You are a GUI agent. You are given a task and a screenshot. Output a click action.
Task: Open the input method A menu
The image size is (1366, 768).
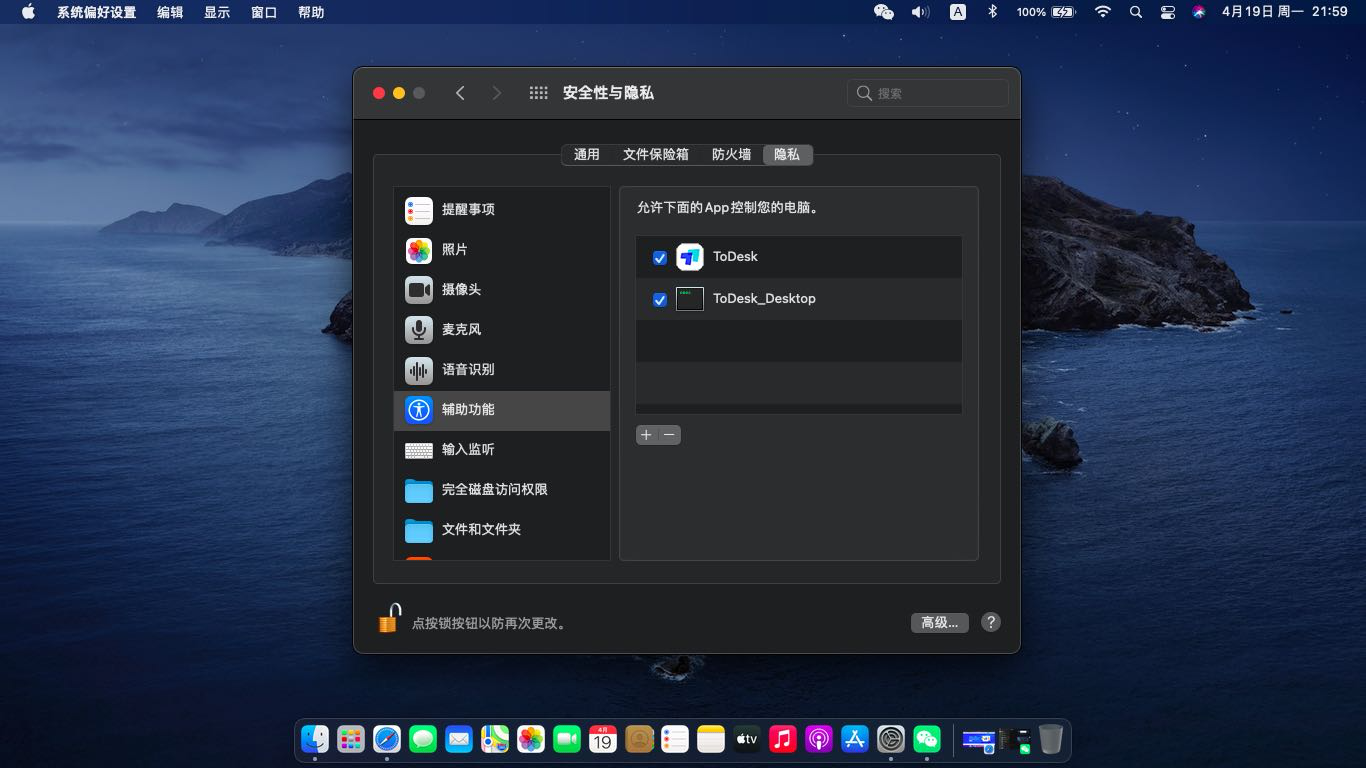[958, 12]
